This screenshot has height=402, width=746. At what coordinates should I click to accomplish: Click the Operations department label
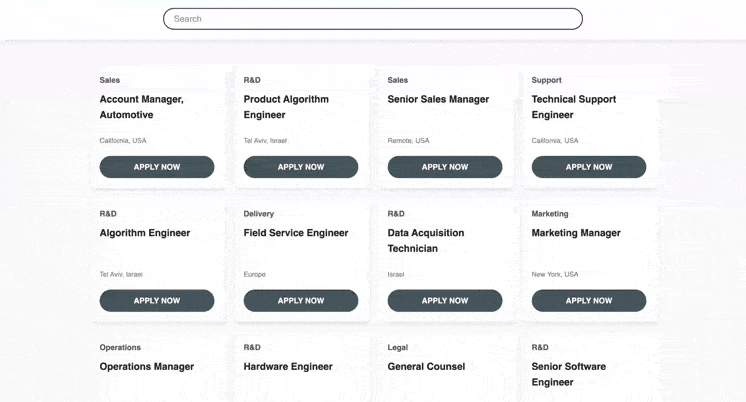(120, 347)
